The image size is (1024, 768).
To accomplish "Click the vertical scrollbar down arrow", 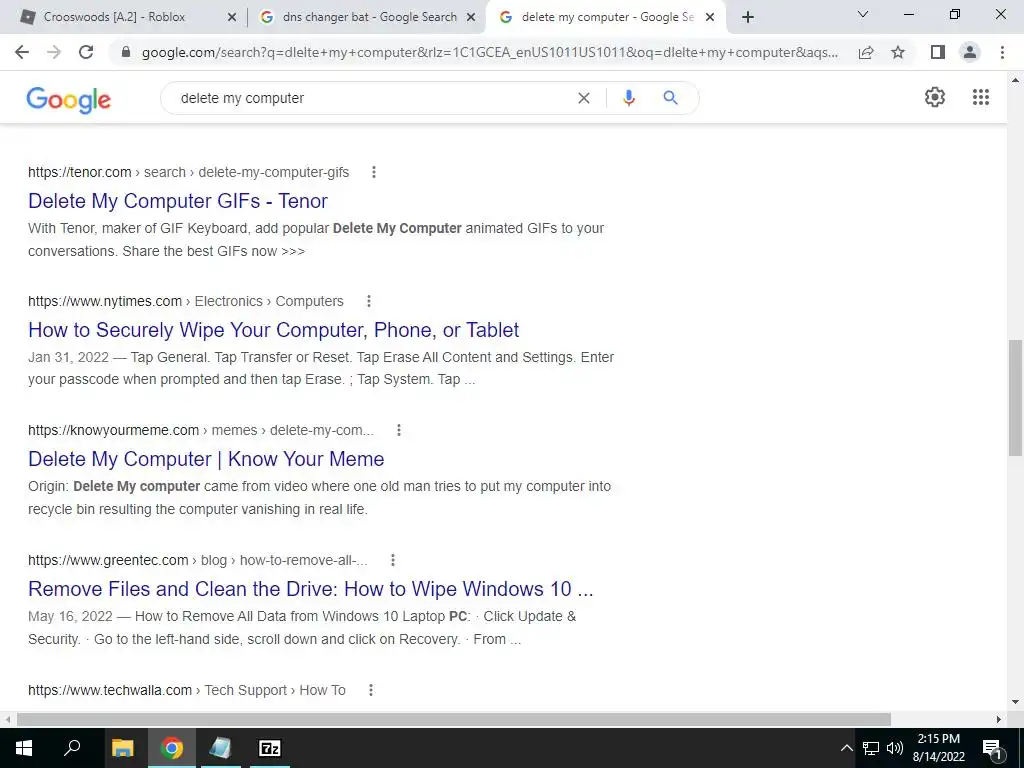I will click(1015, 702).
